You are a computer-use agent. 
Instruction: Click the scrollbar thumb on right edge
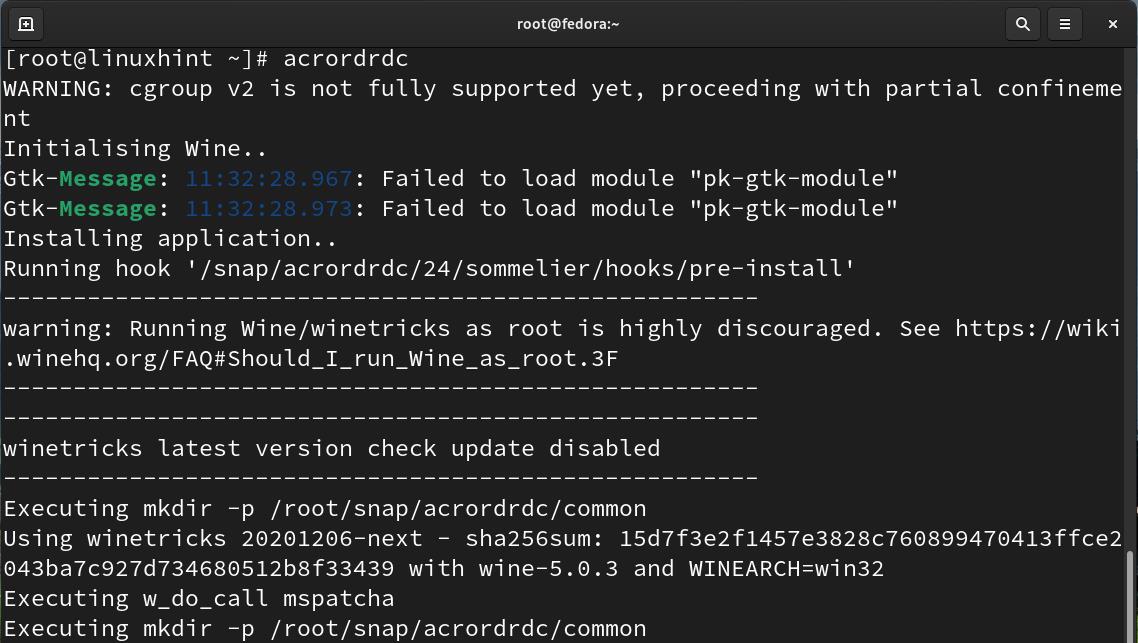pyautogui.click(x=1131, y=594)
